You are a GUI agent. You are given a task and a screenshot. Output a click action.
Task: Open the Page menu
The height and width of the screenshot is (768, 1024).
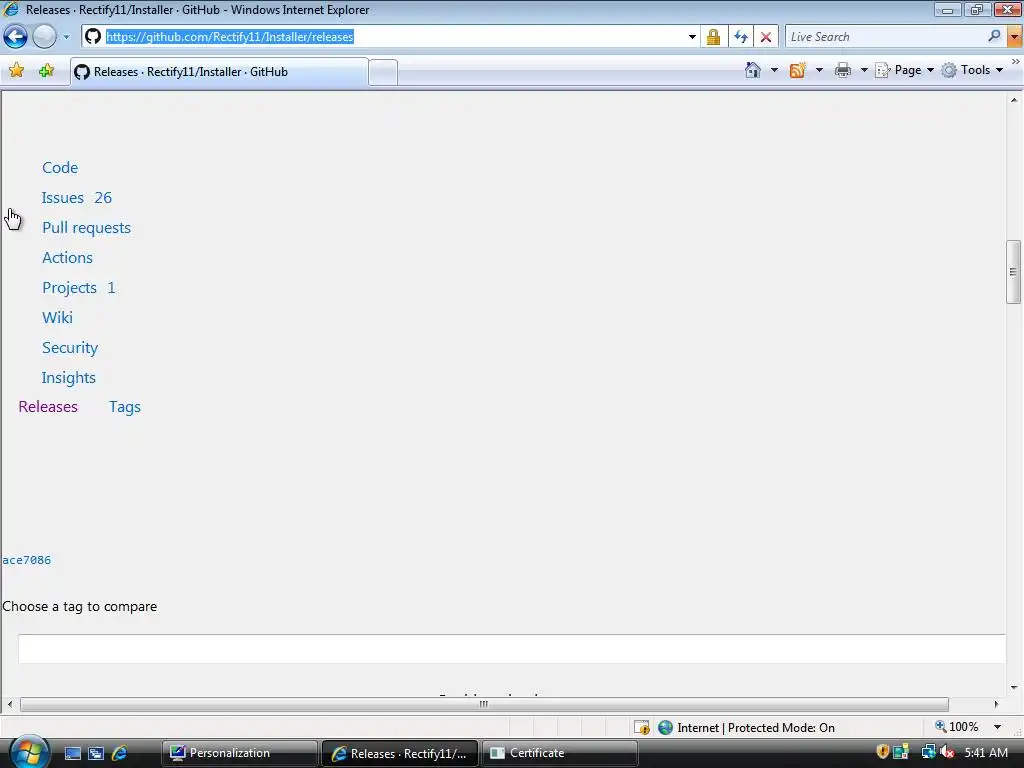click(904, 70)
